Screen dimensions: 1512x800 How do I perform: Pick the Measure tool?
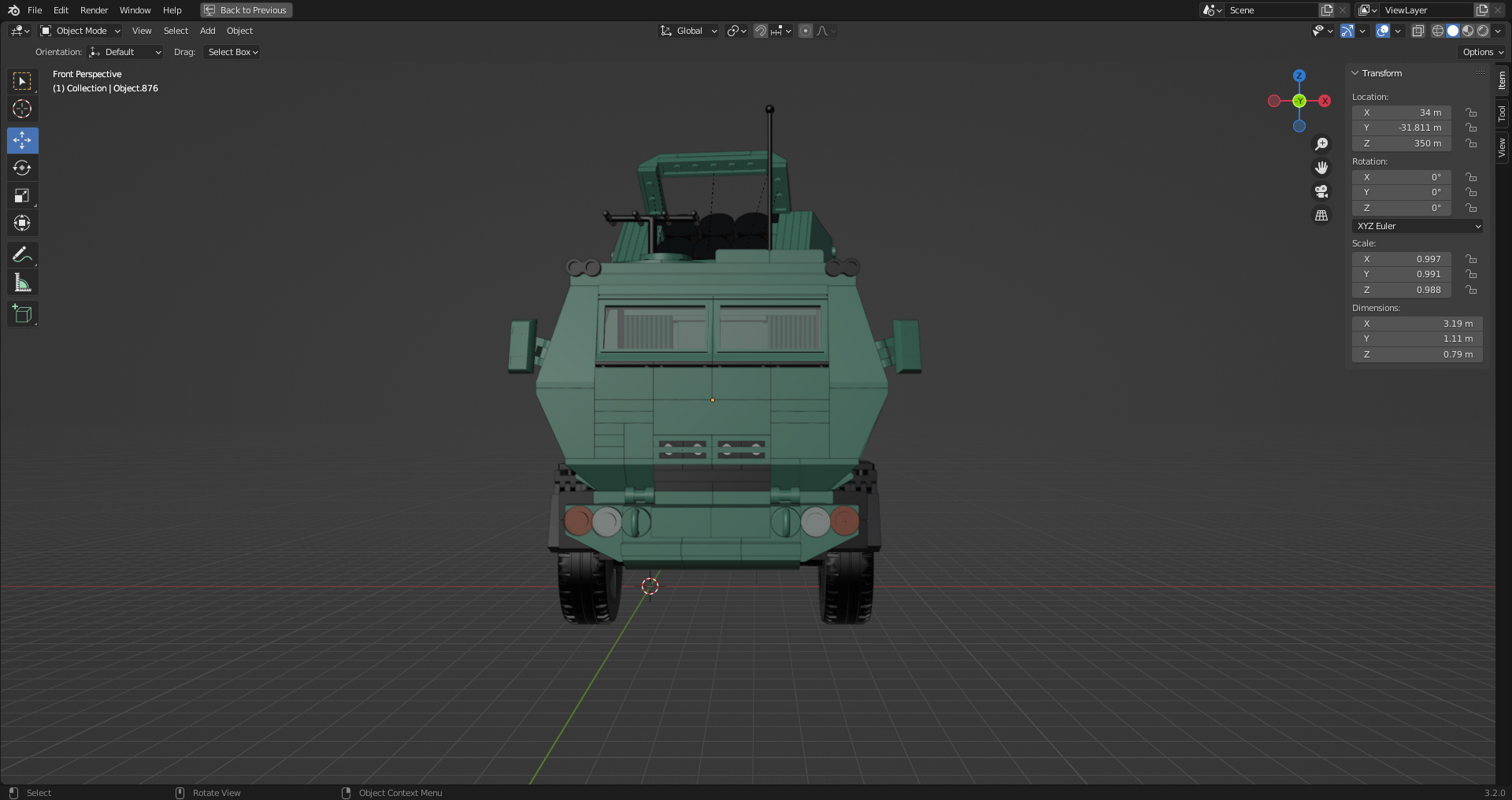22,283
